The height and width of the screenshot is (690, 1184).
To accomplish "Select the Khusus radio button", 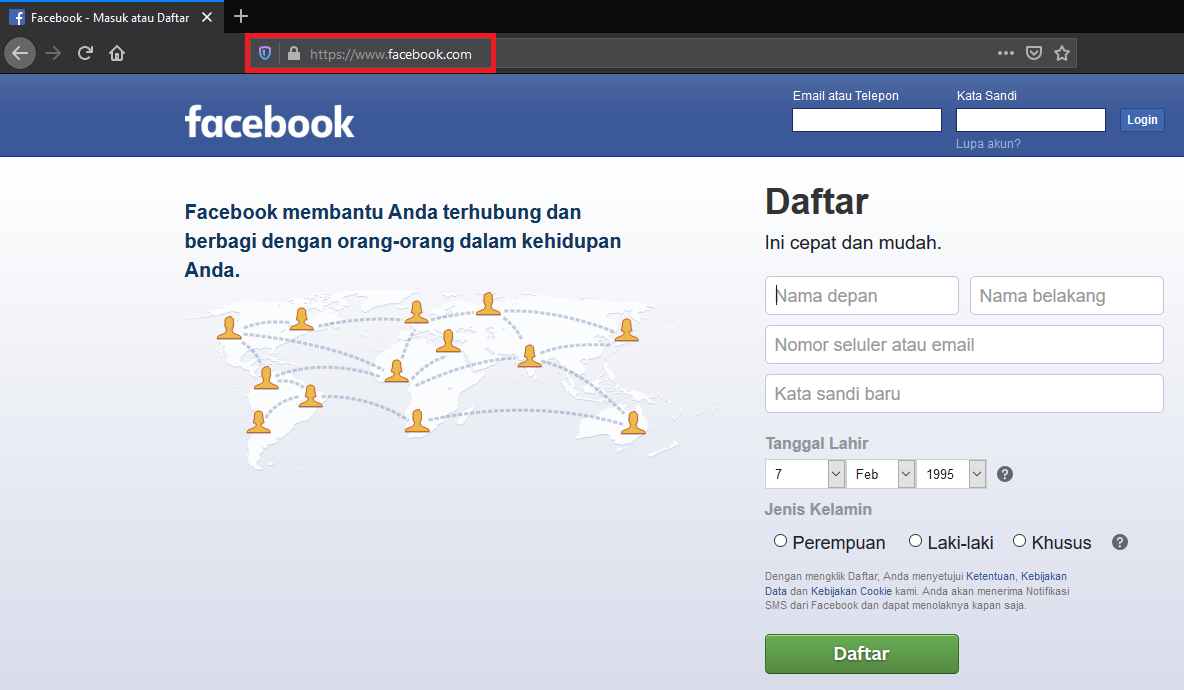I will click(x=1019, y=541).
